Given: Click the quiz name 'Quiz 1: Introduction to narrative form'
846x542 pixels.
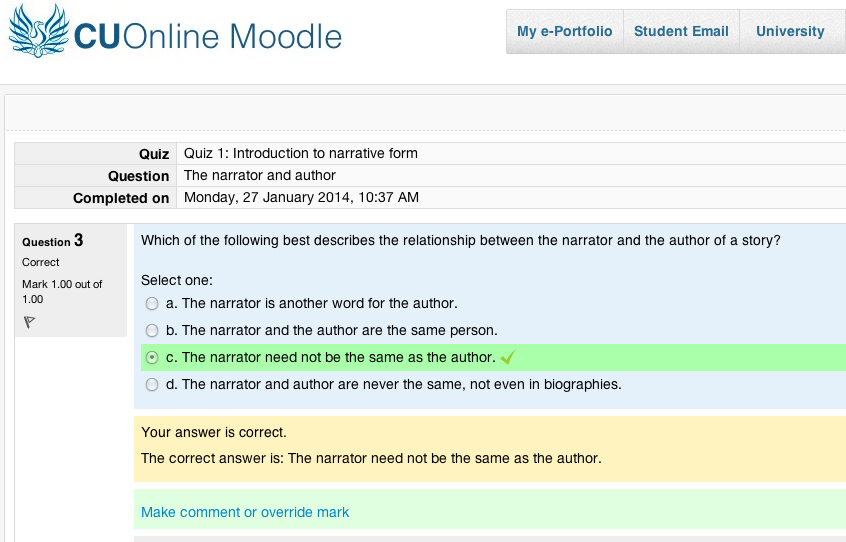Looking at the screenshot, I should point(301,153).
